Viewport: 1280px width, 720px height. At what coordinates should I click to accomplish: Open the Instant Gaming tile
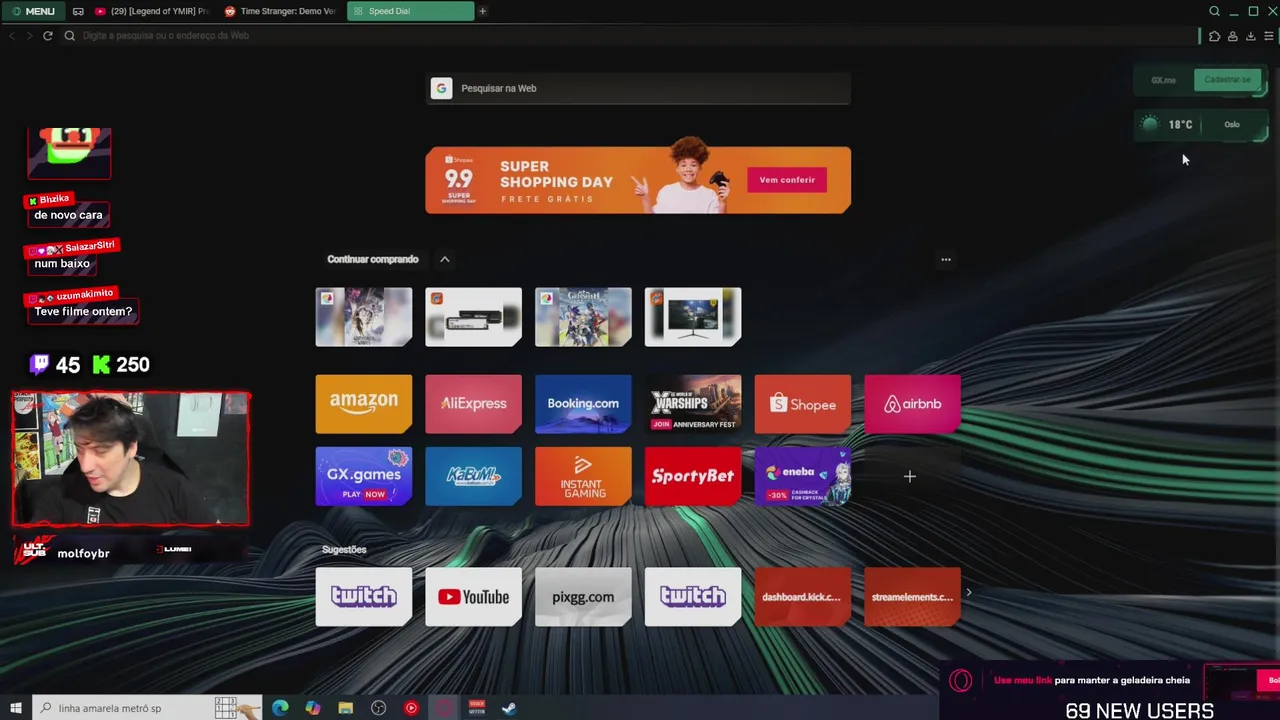583,476
